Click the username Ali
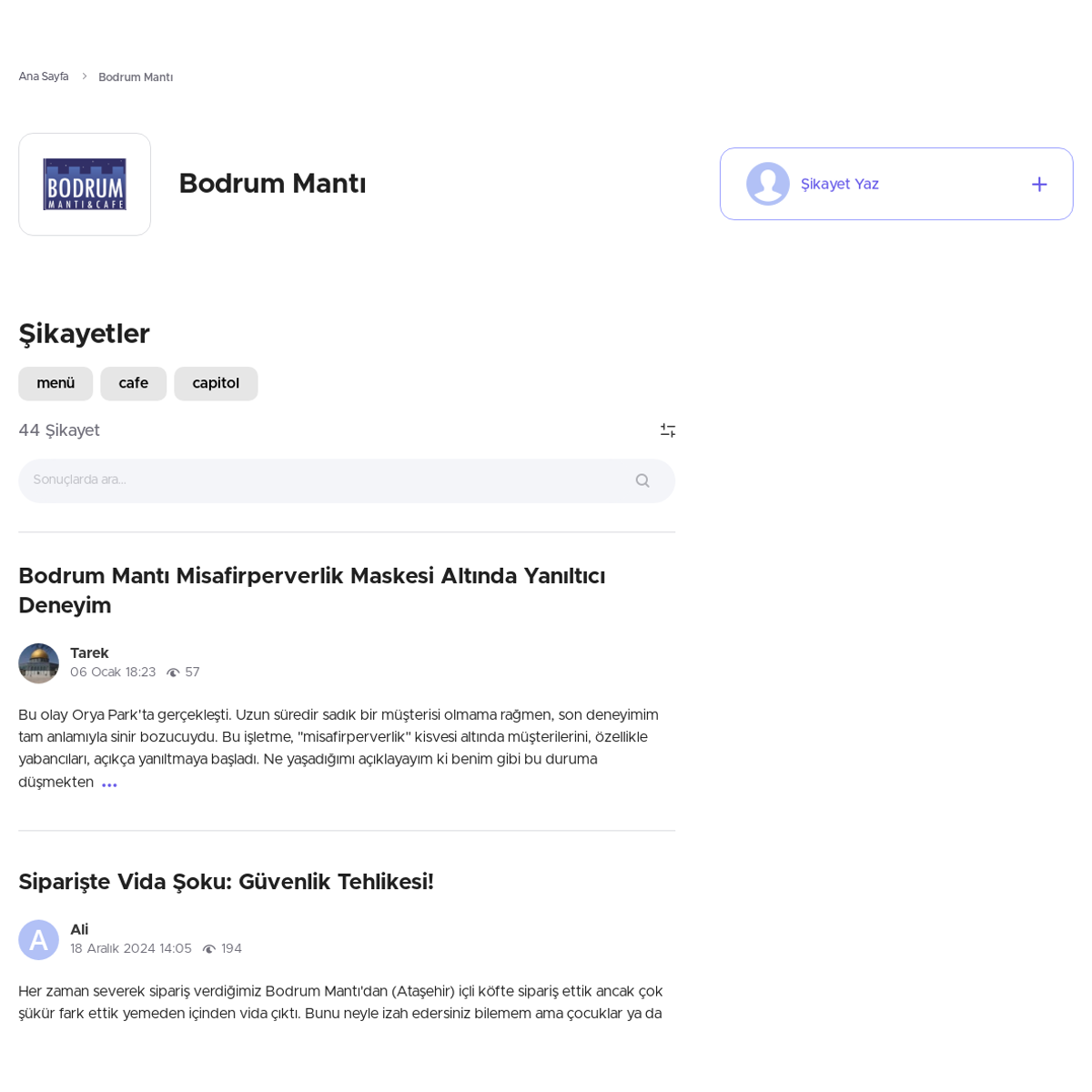 coord(79,930)
